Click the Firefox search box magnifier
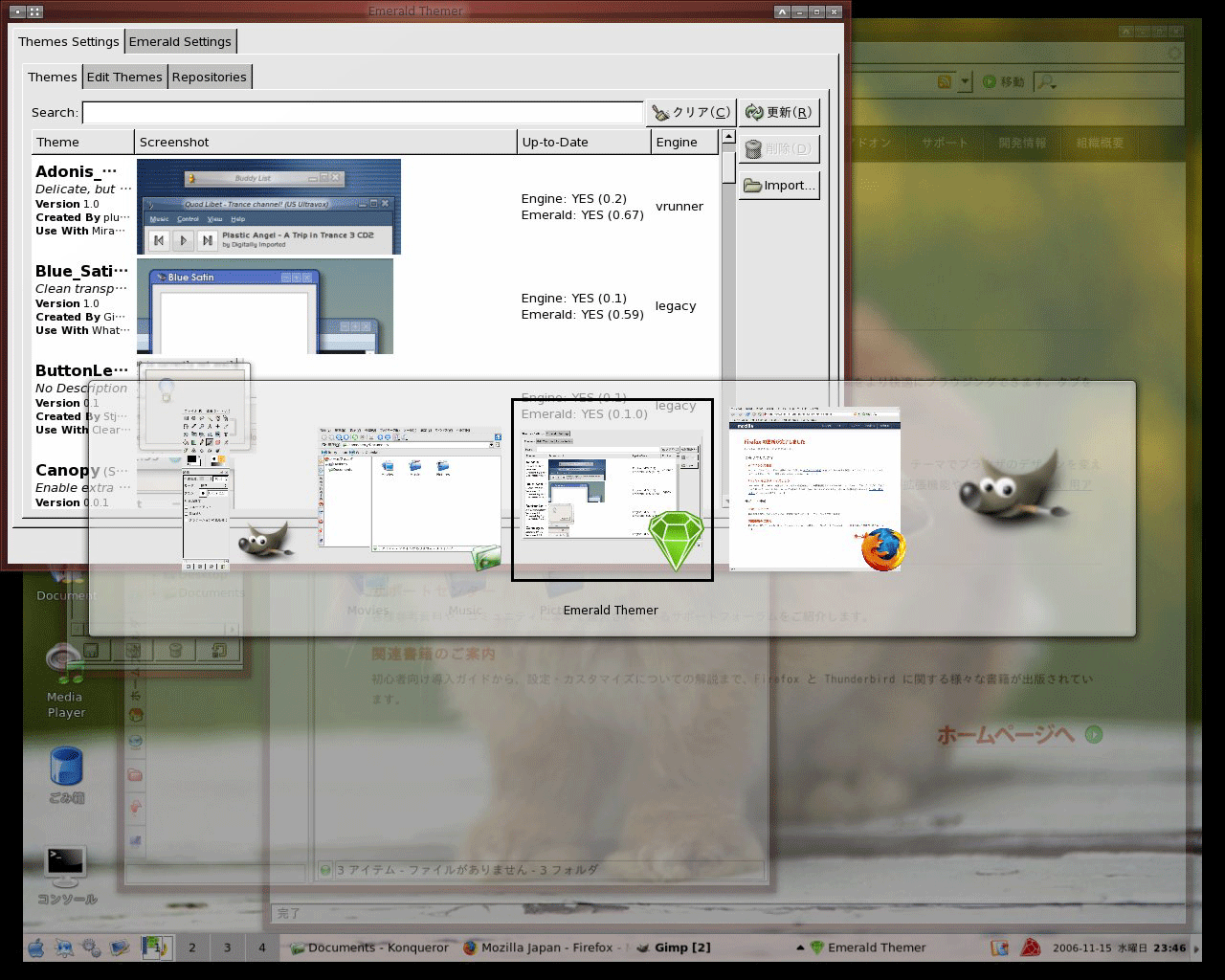The image size is (1225, 980). tap(1046, 82)
